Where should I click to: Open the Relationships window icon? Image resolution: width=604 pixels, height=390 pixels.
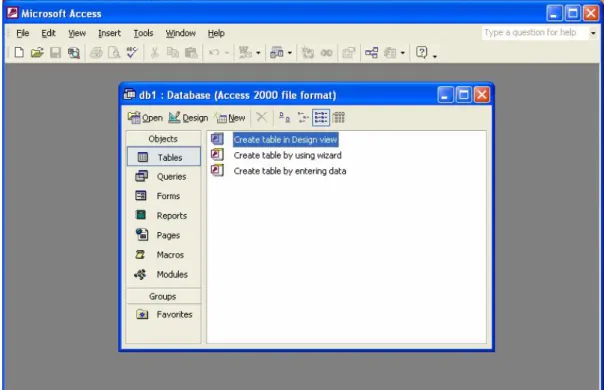point(371,52)
